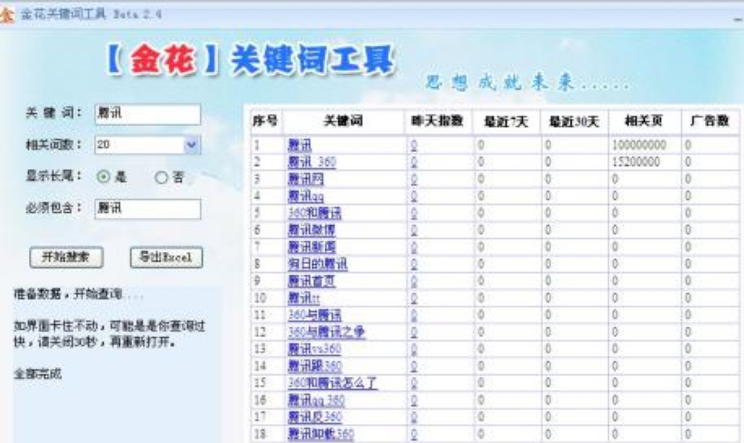Click into the 关键词 input field

[148, 114]
